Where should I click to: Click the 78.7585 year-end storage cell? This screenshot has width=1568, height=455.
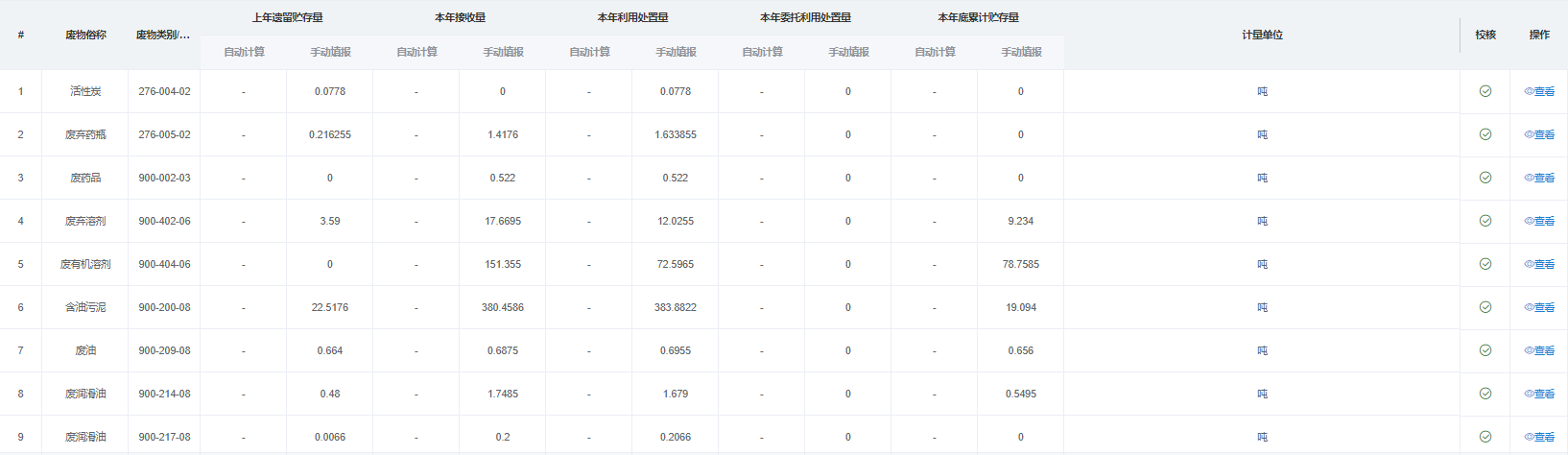[1020, 264]
